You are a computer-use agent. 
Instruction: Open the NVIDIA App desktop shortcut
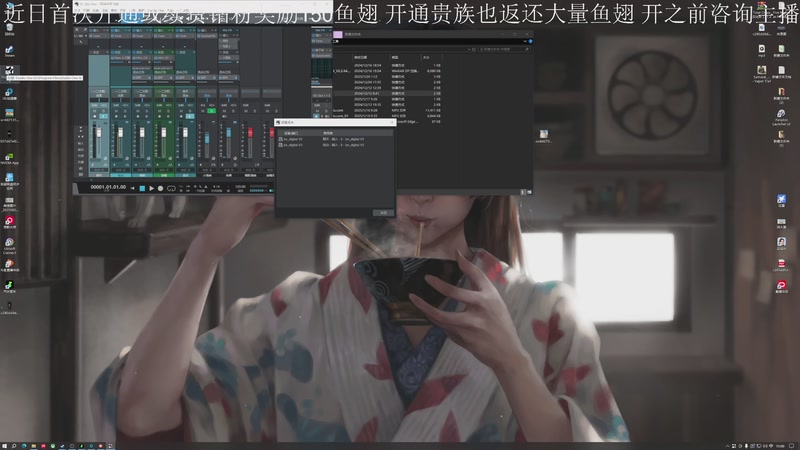coord(9,159)
